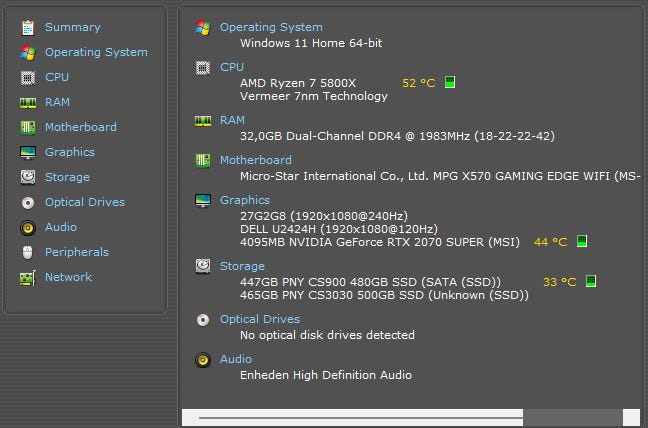Click the Enheden High Definition Audio text
The width and height of the screenshot is (648, 428).
coord(326,375)
